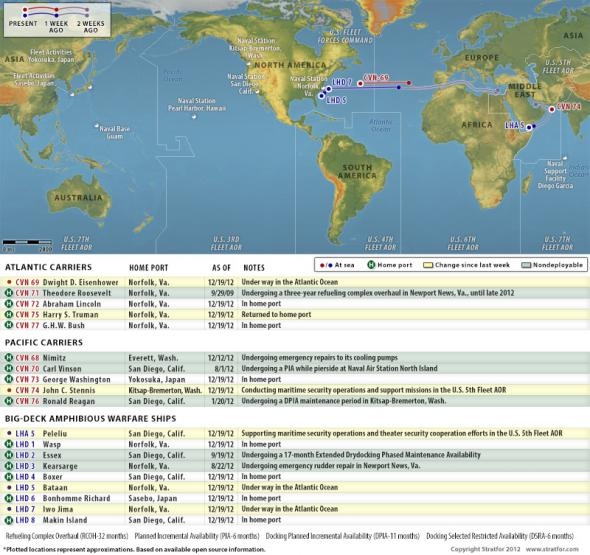
Task: Select home port icon for LHD 3 Kearsarge
Action: pos(9,466)
